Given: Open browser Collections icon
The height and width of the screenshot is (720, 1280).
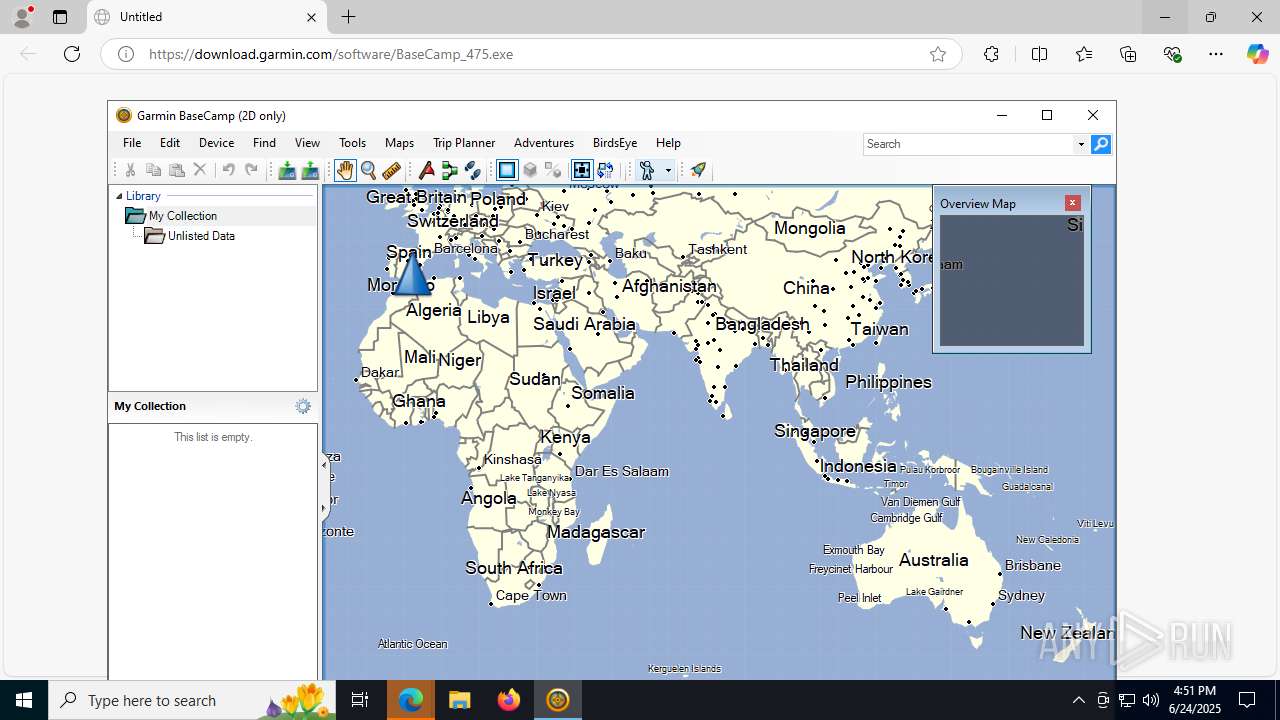Looking at the screenshot, I should tap(1128, 54).
